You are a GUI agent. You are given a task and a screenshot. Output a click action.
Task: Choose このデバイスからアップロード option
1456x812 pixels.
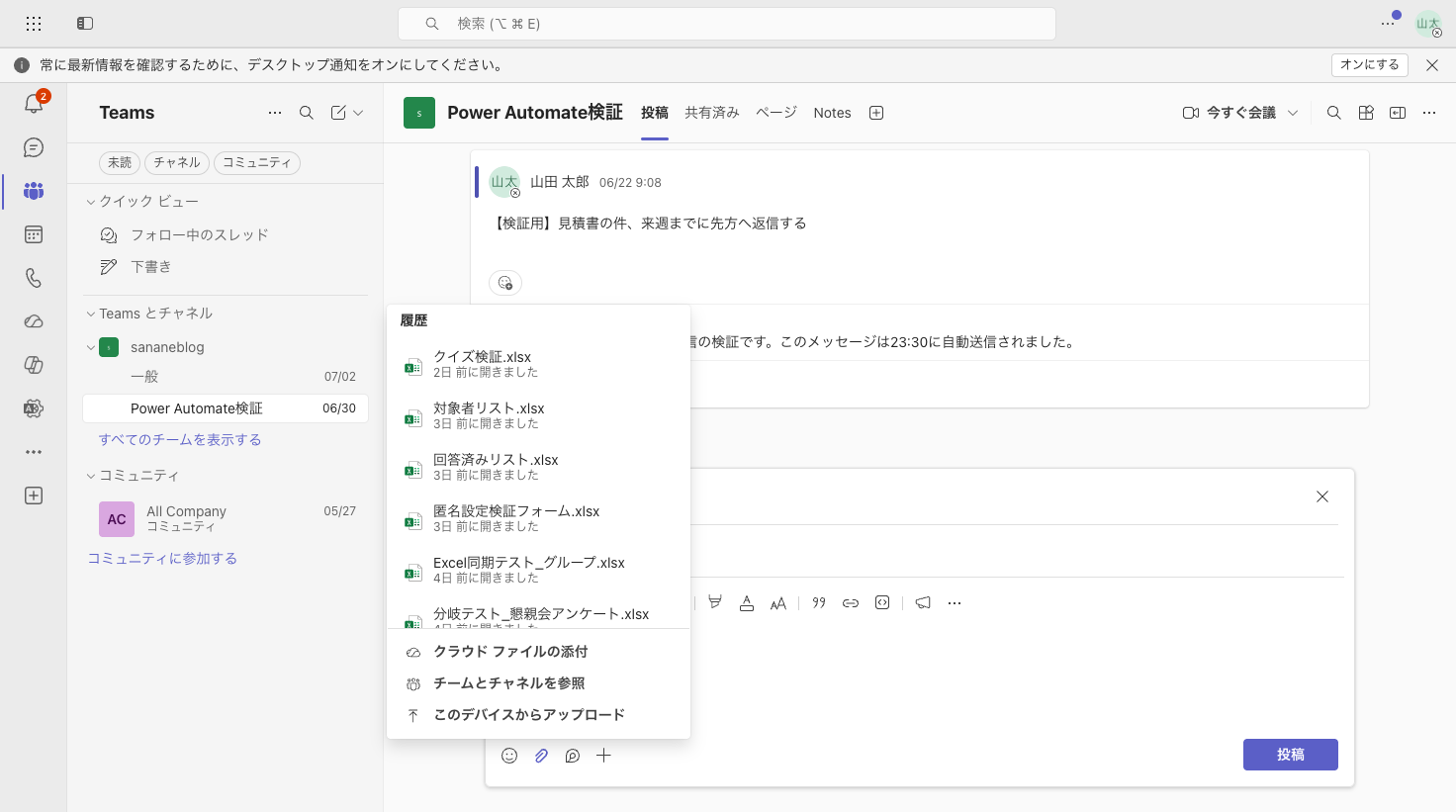(538, 715)
